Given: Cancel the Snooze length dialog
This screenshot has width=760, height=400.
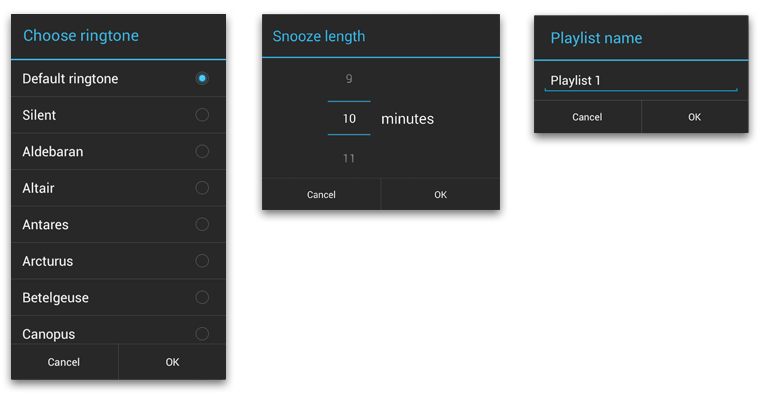Looking at the screenshot, I should (321, 195).
